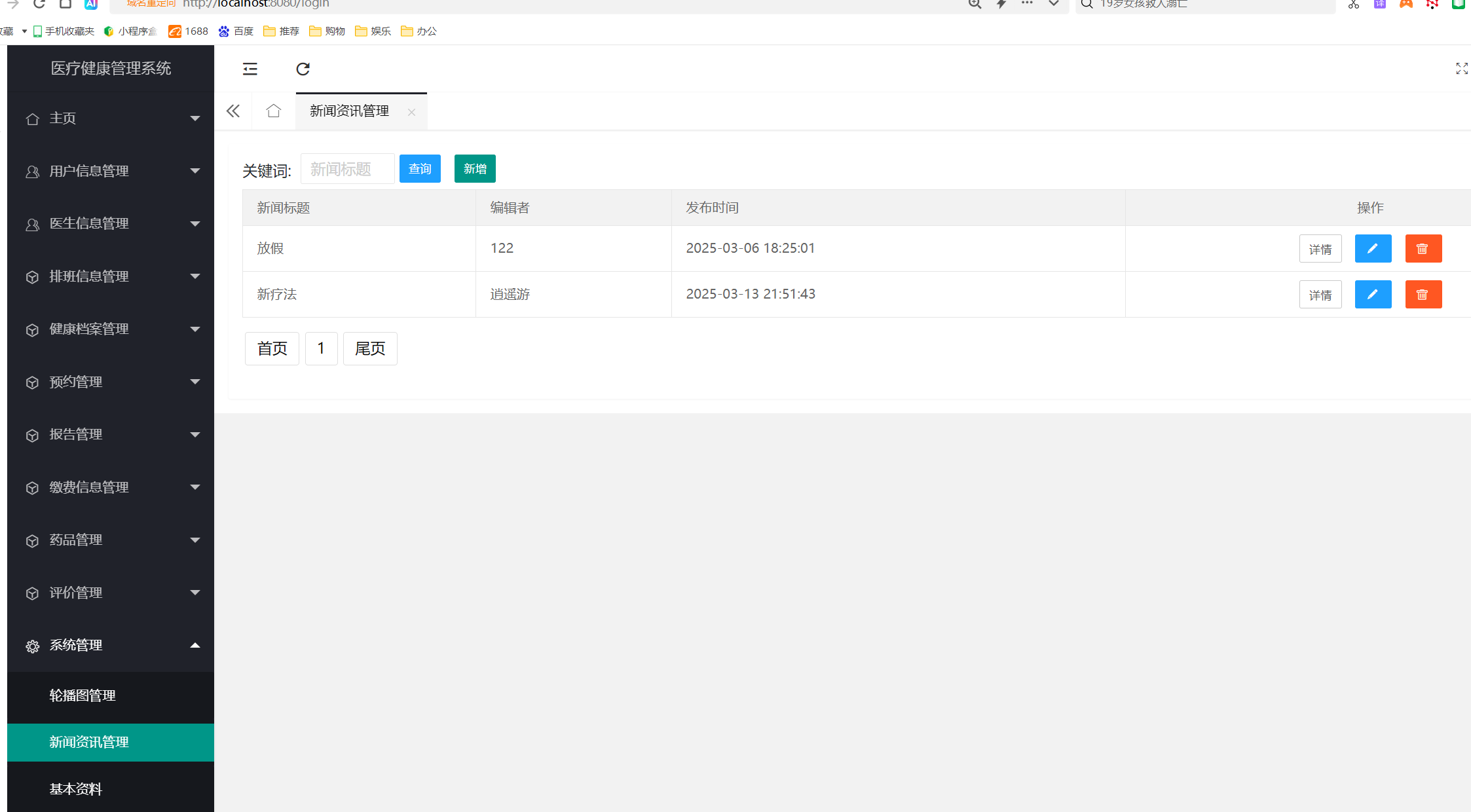Collapse the 系统管理 menu
This screenshot has width=1471, height=812.
[x=111, y=645]
